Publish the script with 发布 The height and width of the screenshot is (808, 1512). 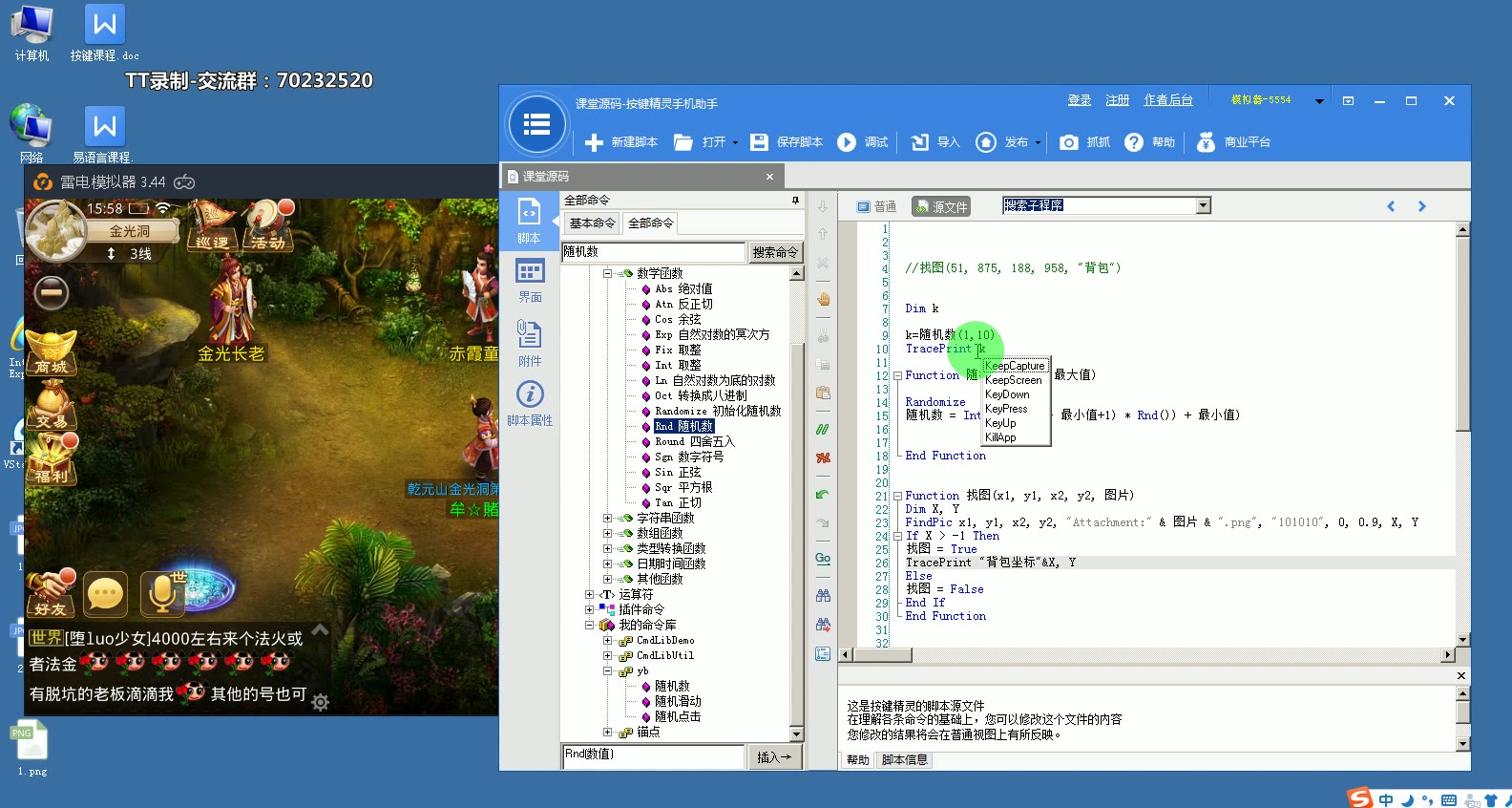[1002, 142]
